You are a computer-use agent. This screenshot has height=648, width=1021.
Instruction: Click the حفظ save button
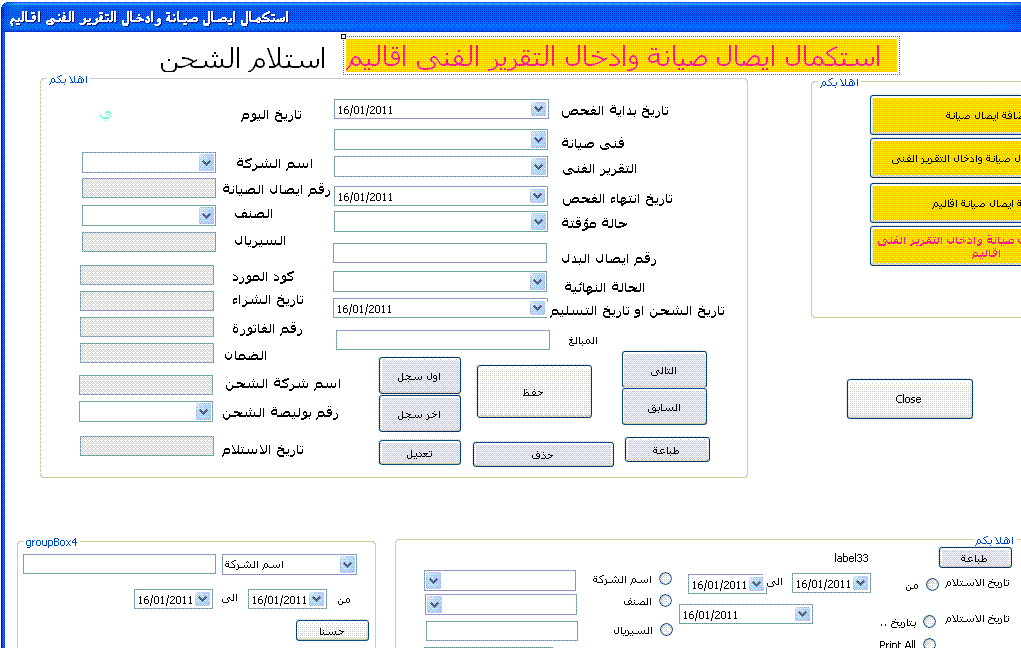pos(534,391)
